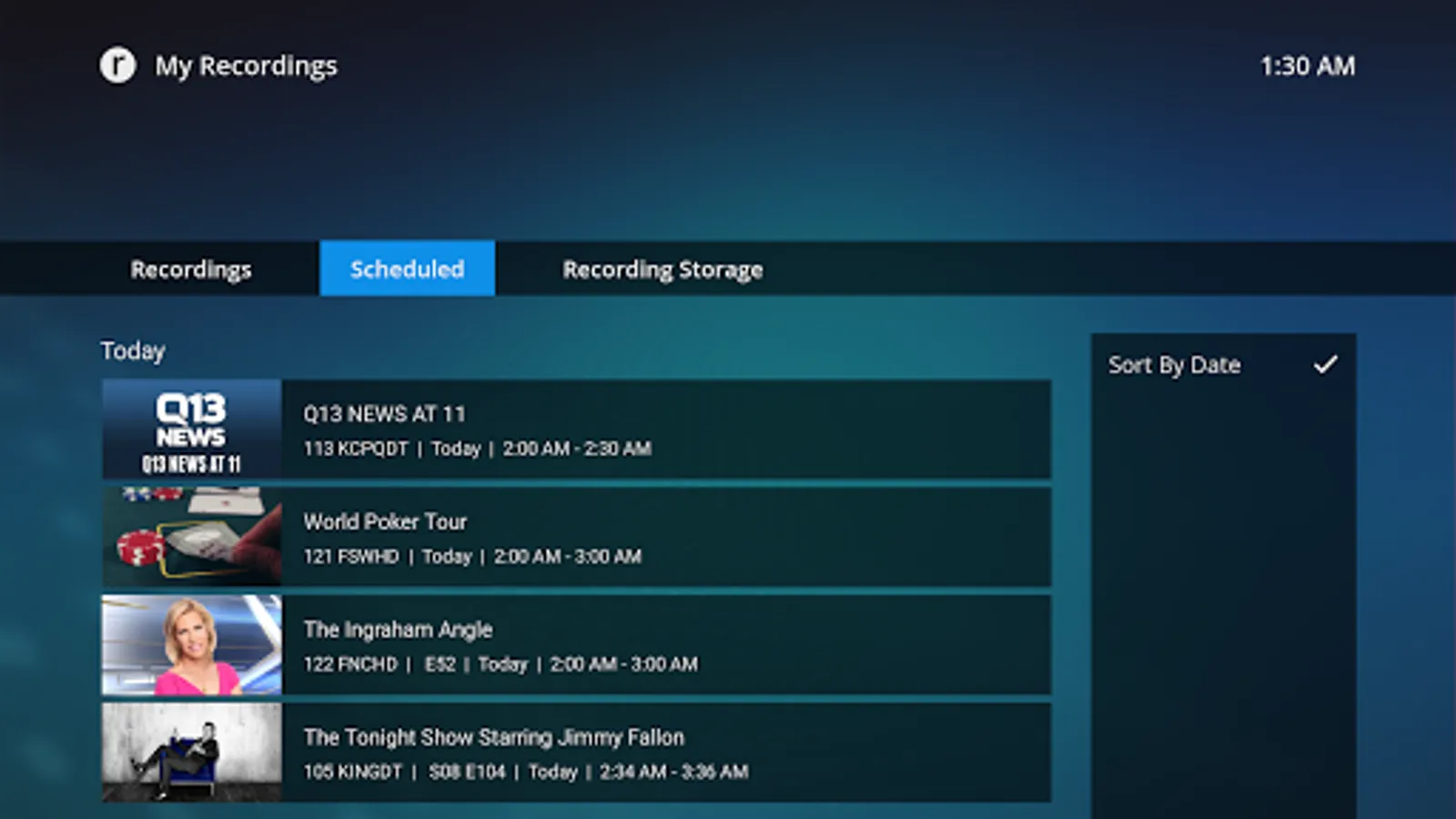Viewport: 1456px width, 819px height.
Task: Select The Ingraham Angle title
Action: pyautogui.click(x=398, y=630)
